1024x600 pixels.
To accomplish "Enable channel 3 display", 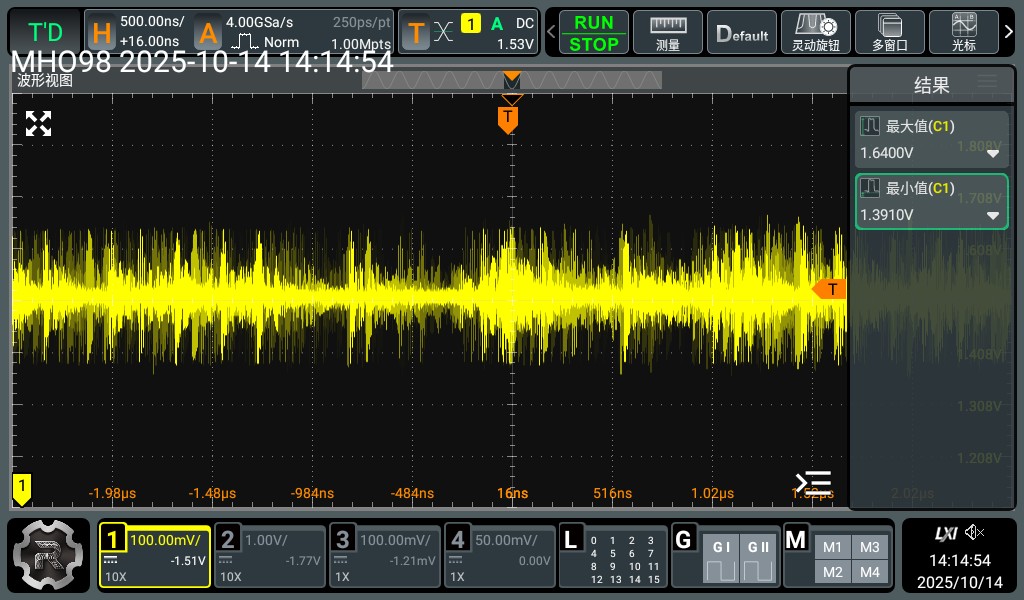I will pyautogui.click(x=385, y=556).
